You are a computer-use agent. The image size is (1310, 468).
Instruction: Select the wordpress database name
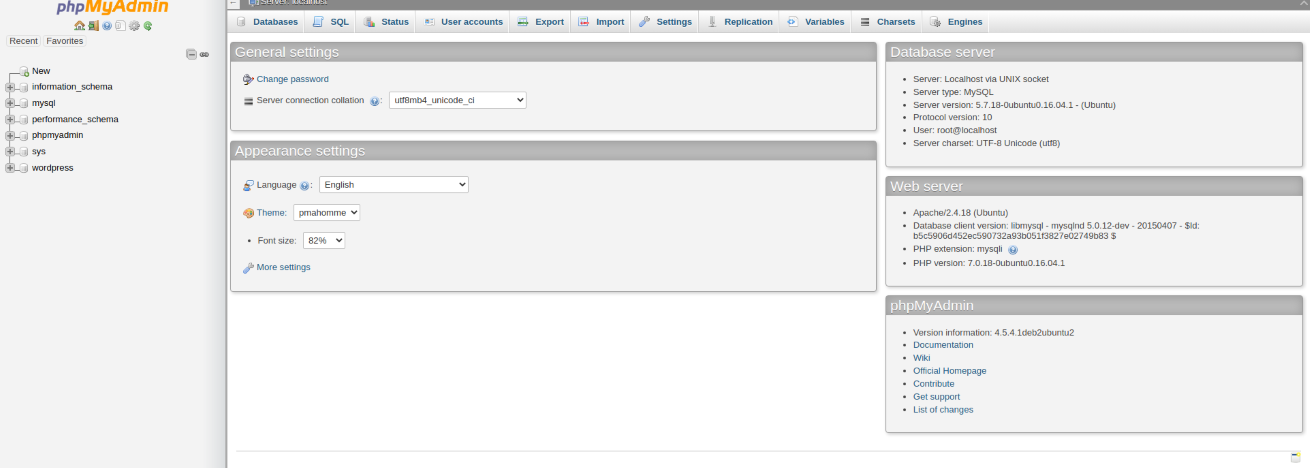point(53,168)
